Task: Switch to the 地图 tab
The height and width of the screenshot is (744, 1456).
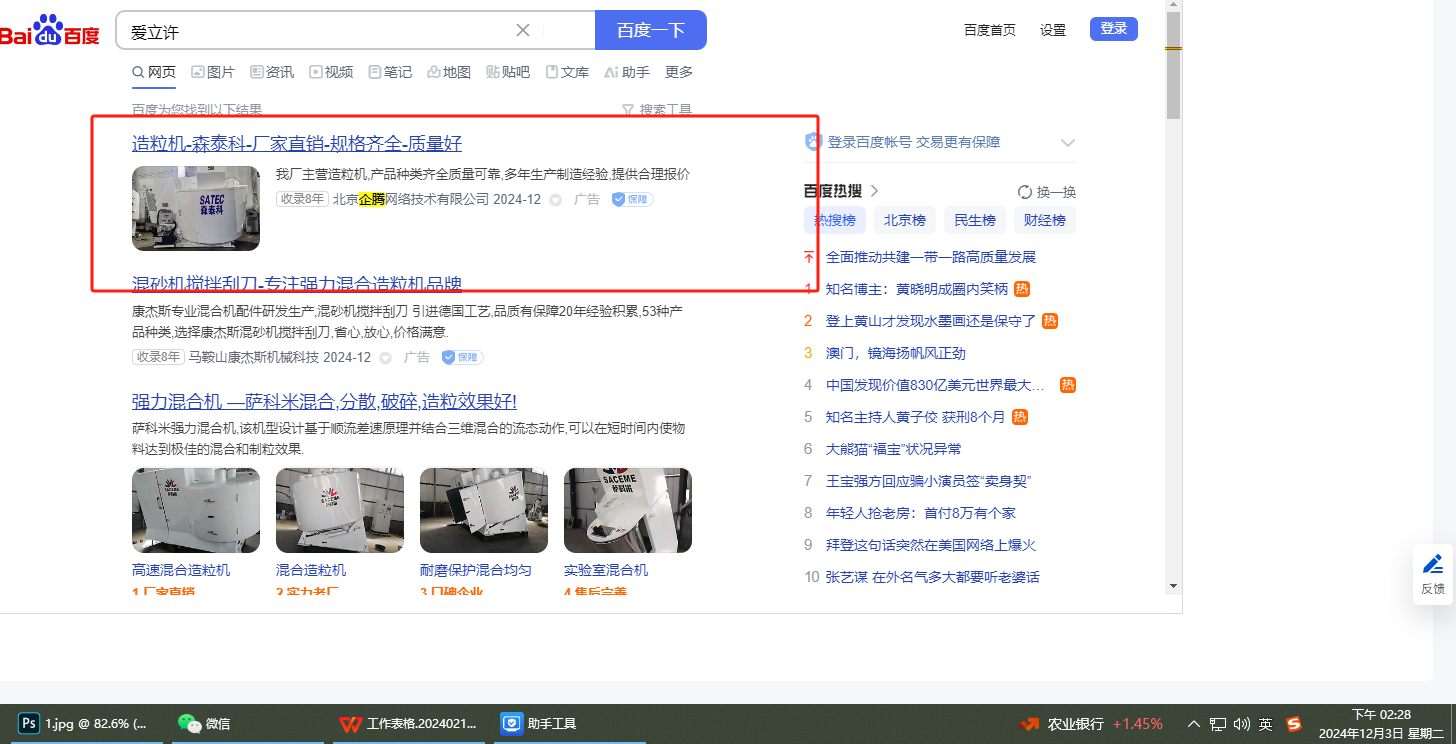Action: 449,72
